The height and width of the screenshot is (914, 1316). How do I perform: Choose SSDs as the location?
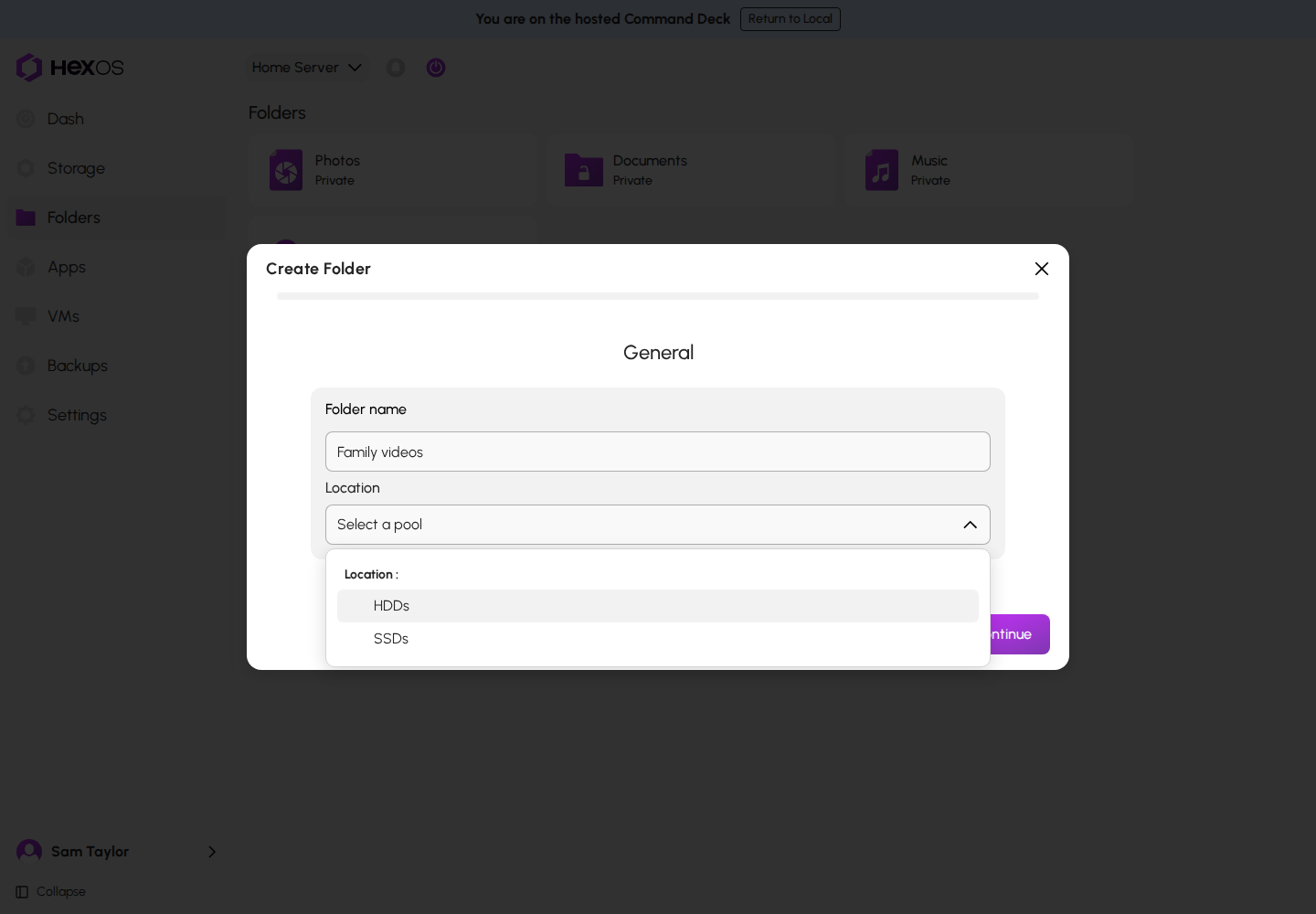click(x=658, y=639)
